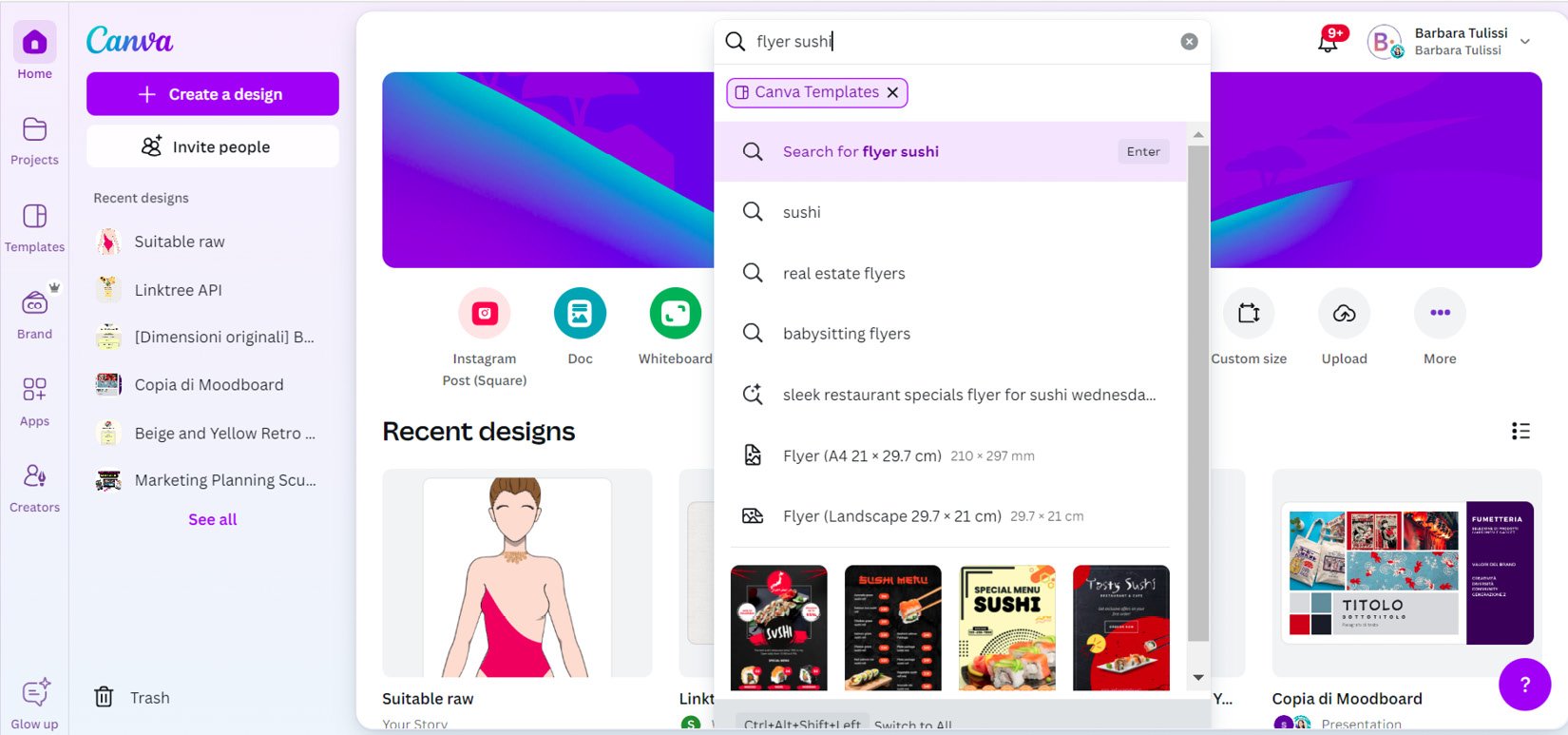Click the Canva Templates filter chip label
Image resolution: width=1568 pixels, height=735 pixels.
point(816,92)
